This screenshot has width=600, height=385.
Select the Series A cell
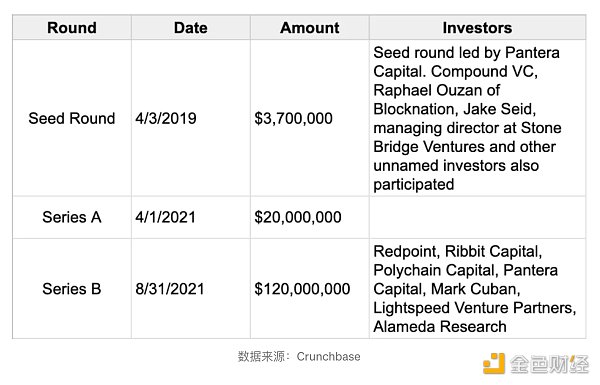[72, 217]
